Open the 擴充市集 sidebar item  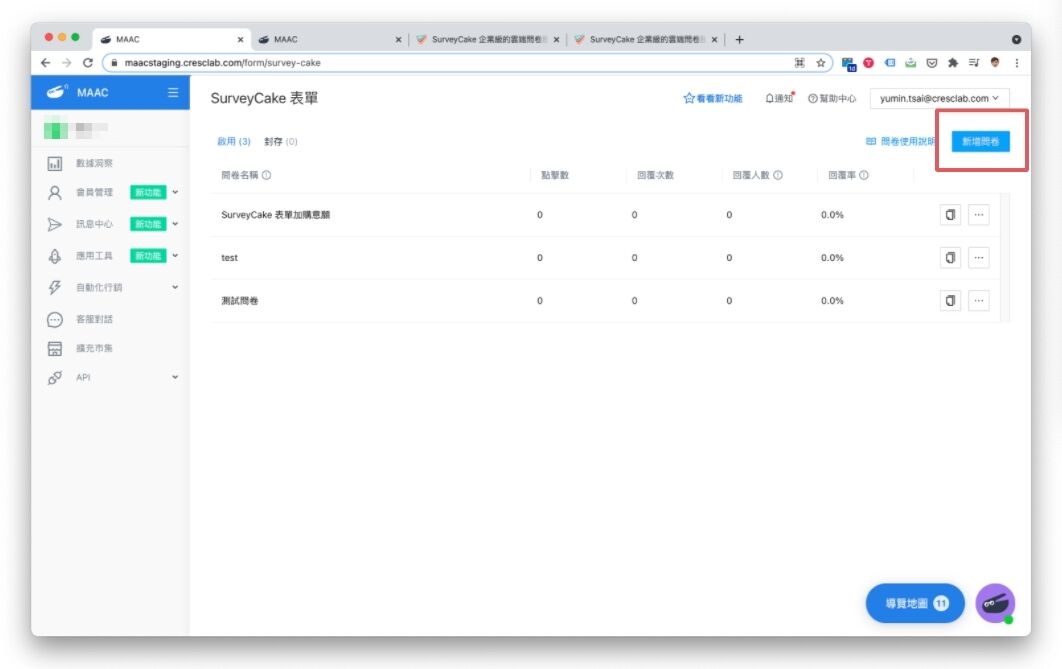point(95,349)
